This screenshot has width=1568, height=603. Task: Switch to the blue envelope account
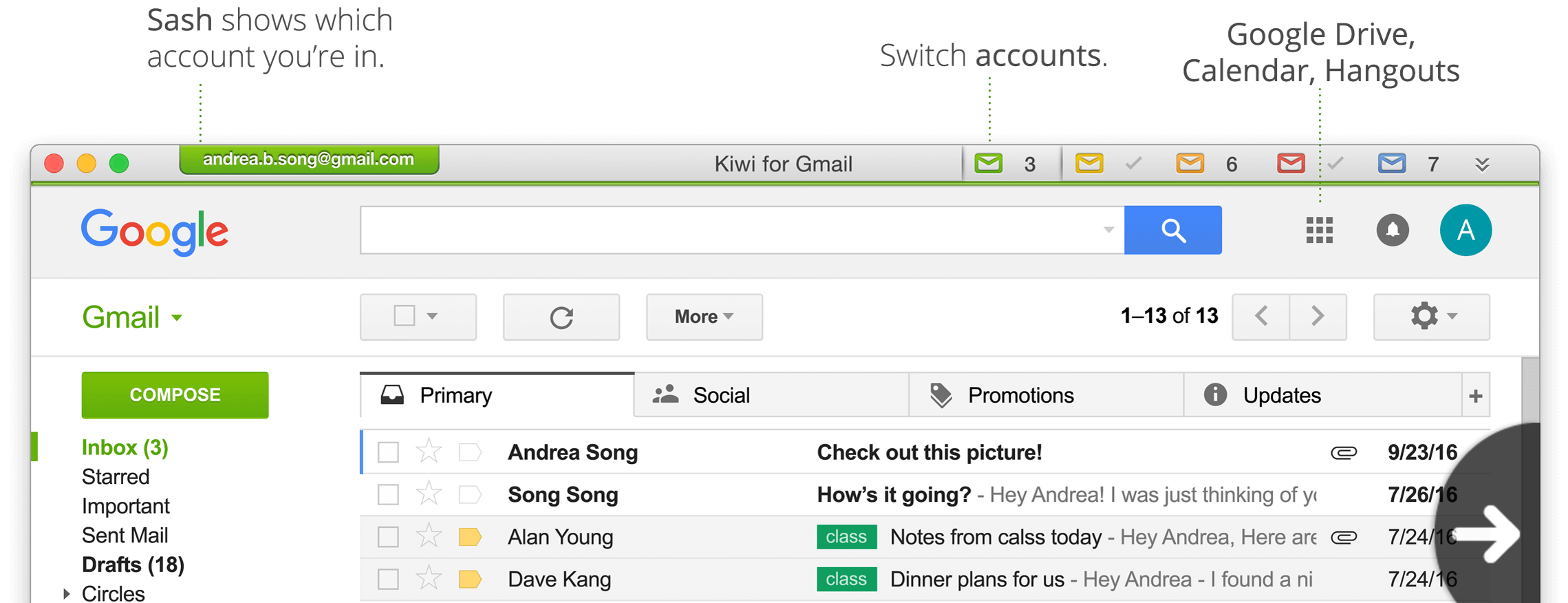[x=1391, y=164]
